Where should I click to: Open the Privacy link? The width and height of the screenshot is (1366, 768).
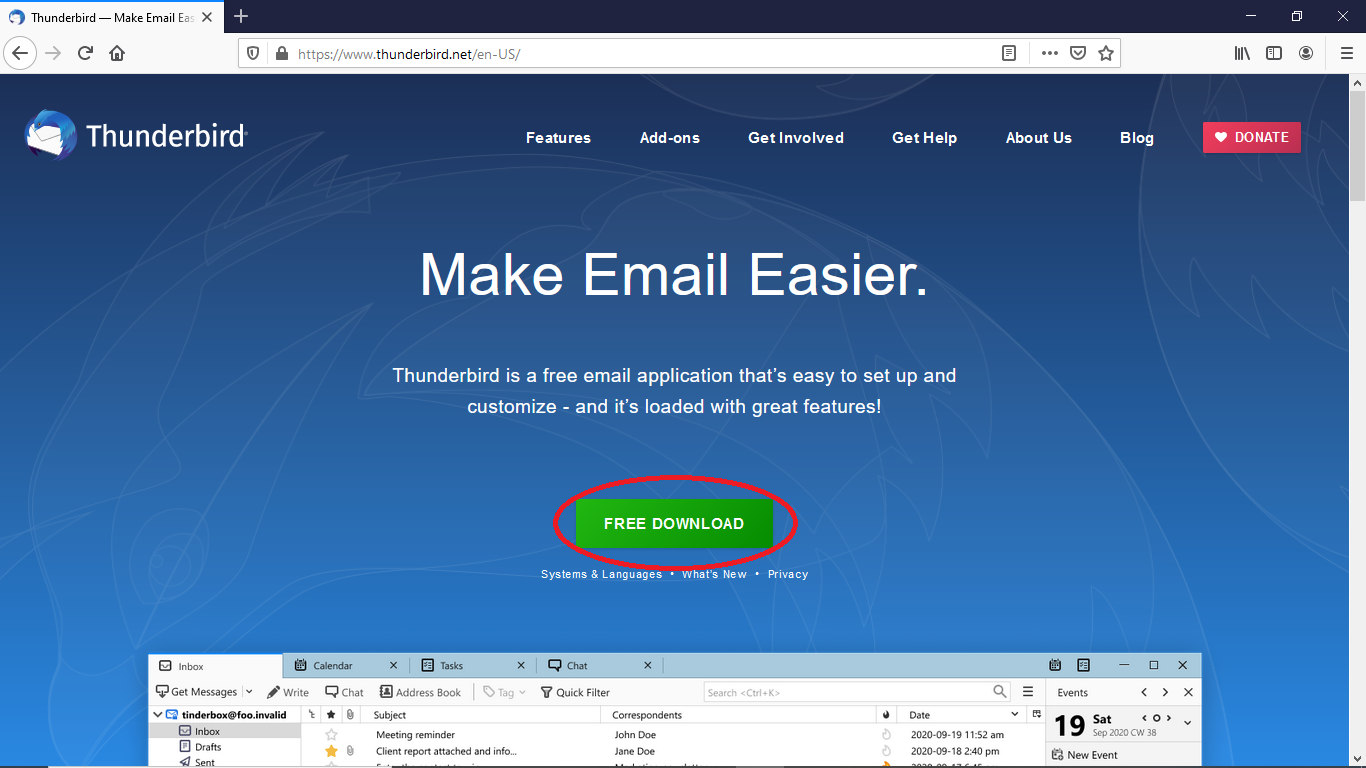coord(788,574)
